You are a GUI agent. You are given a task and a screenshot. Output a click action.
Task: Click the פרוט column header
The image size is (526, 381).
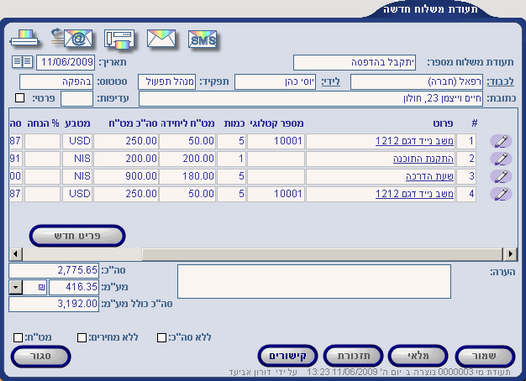pyautogui.click(x=443, y=123)
